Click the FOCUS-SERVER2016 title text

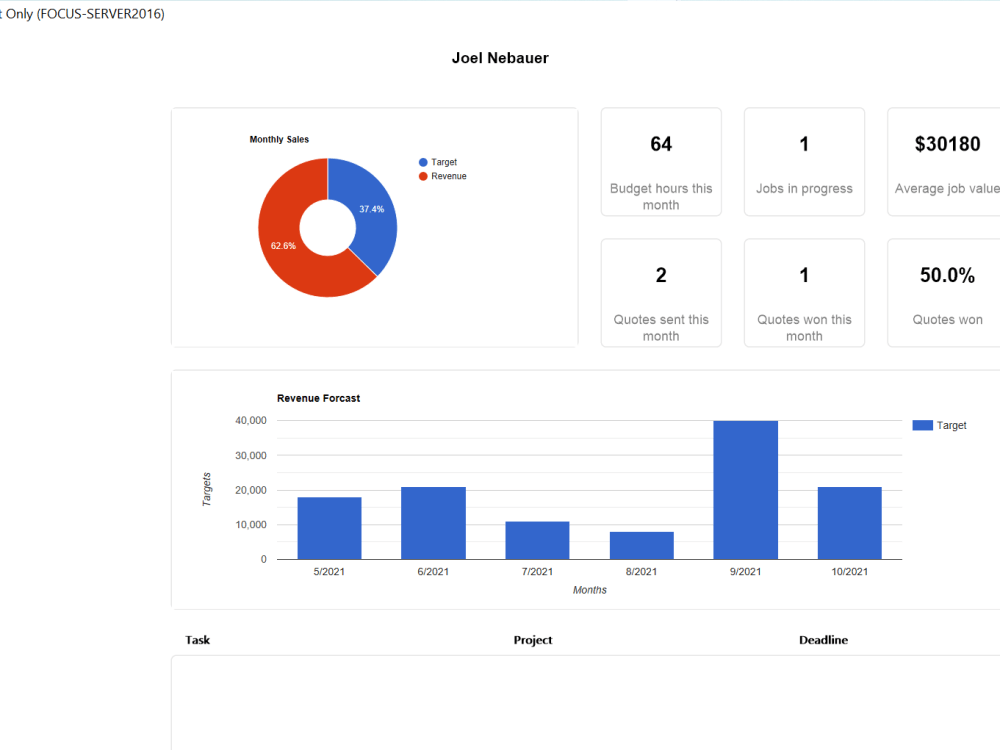point(101,13)
